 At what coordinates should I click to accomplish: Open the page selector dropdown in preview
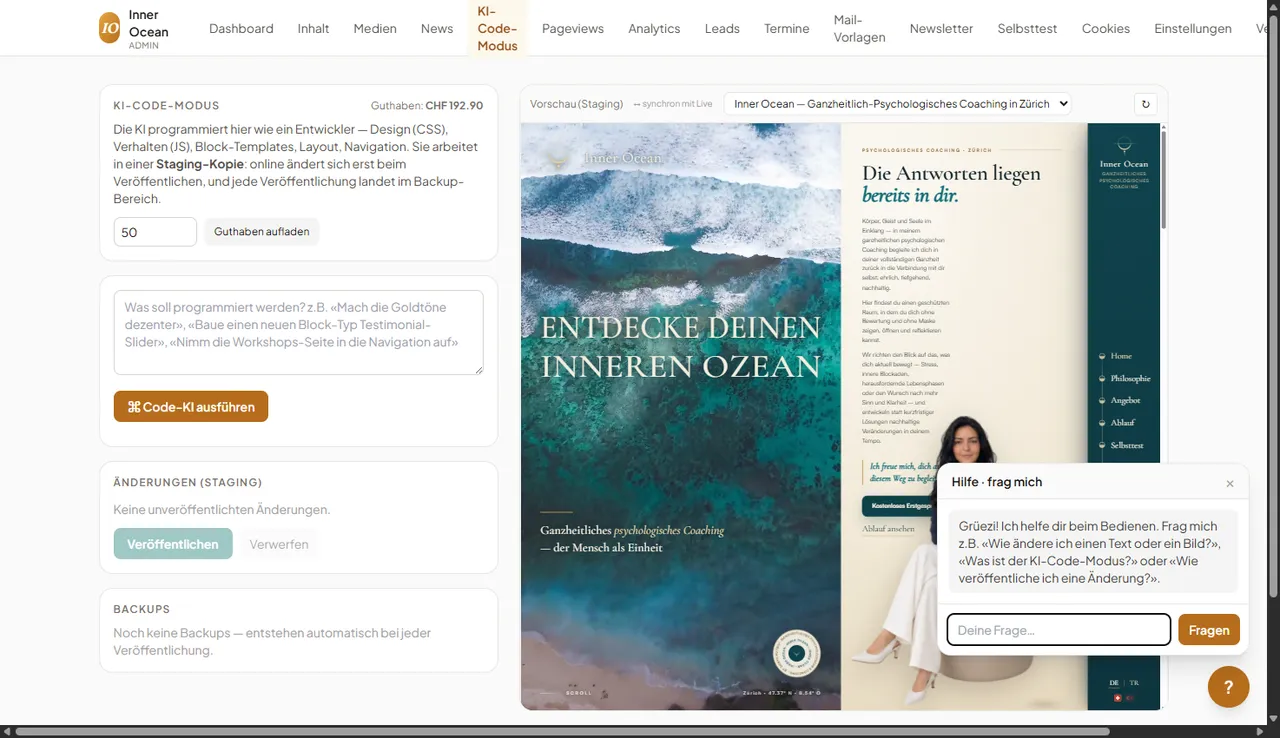click(x=897, y=103)
